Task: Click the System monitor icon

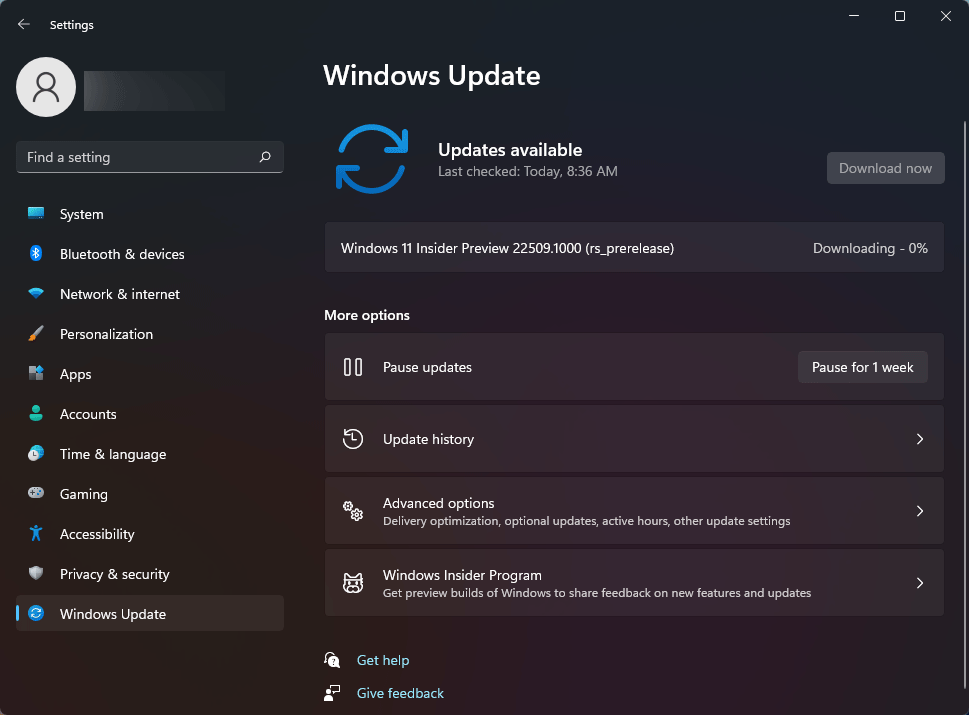Action: click(x=36, y=214)
